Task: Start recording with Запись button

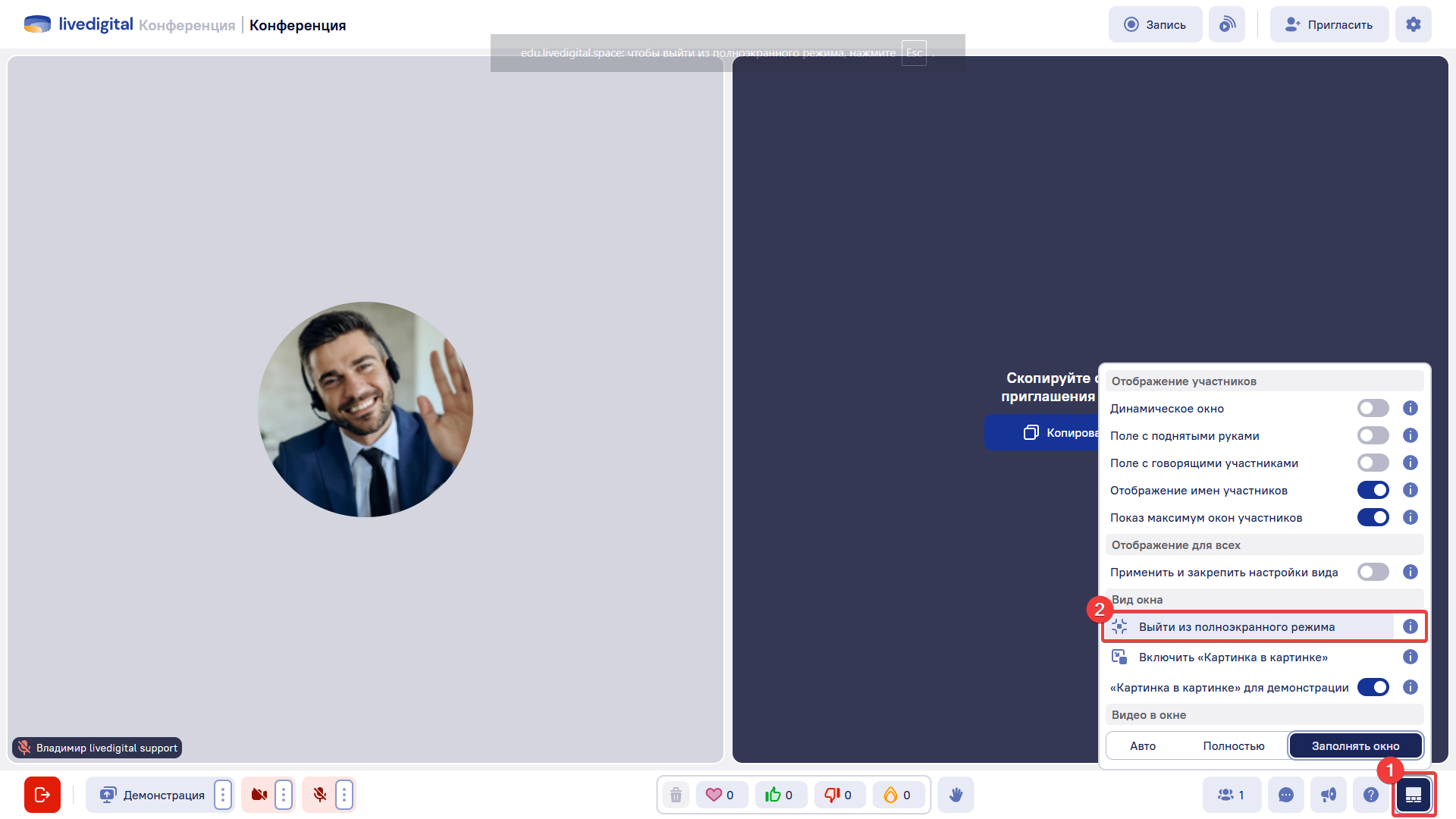Action: [1155, 24]
